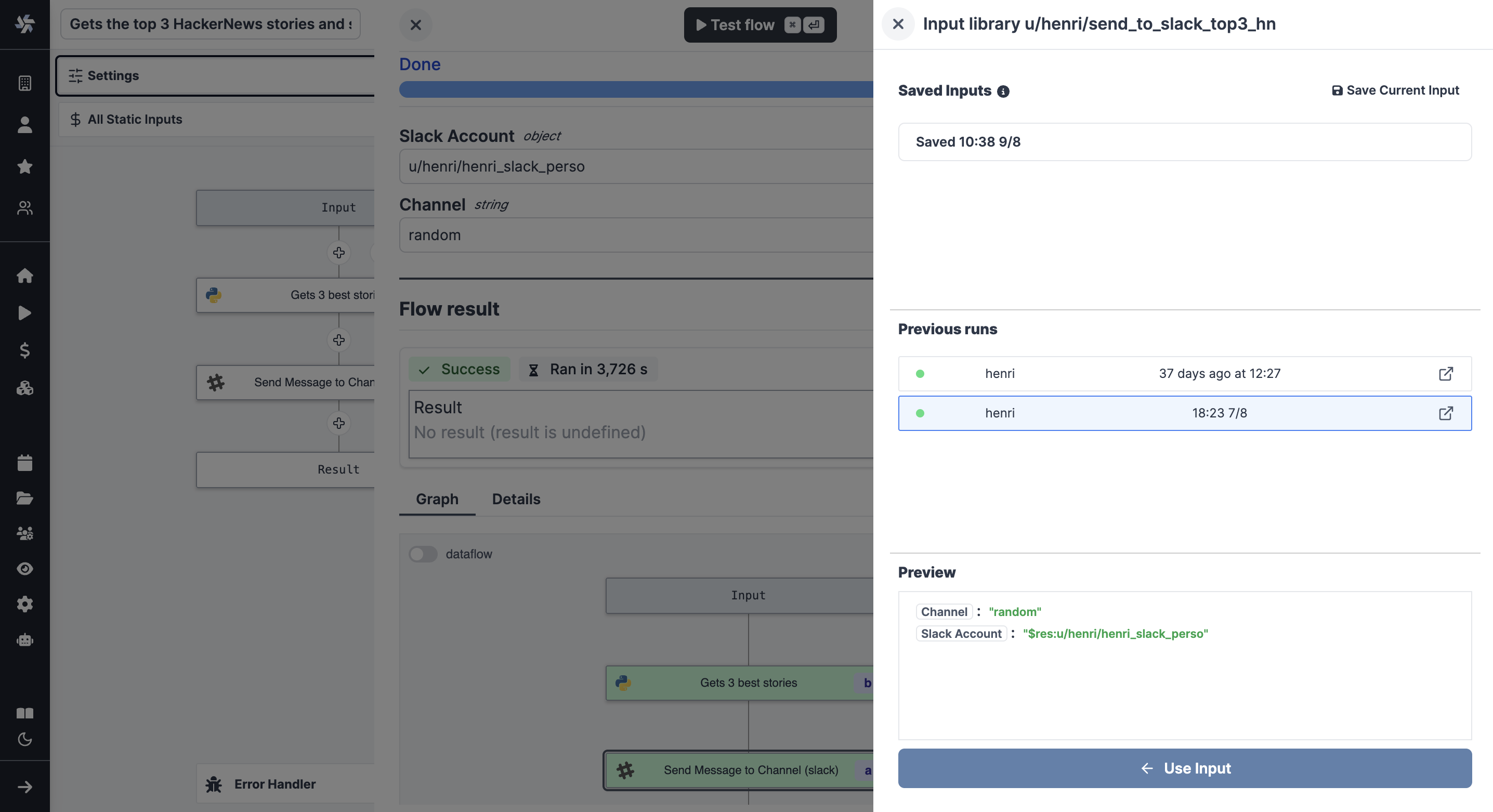Toggle the dataflow switch
This screenshot has width=1493, height=812.
(x=423, y=554)
